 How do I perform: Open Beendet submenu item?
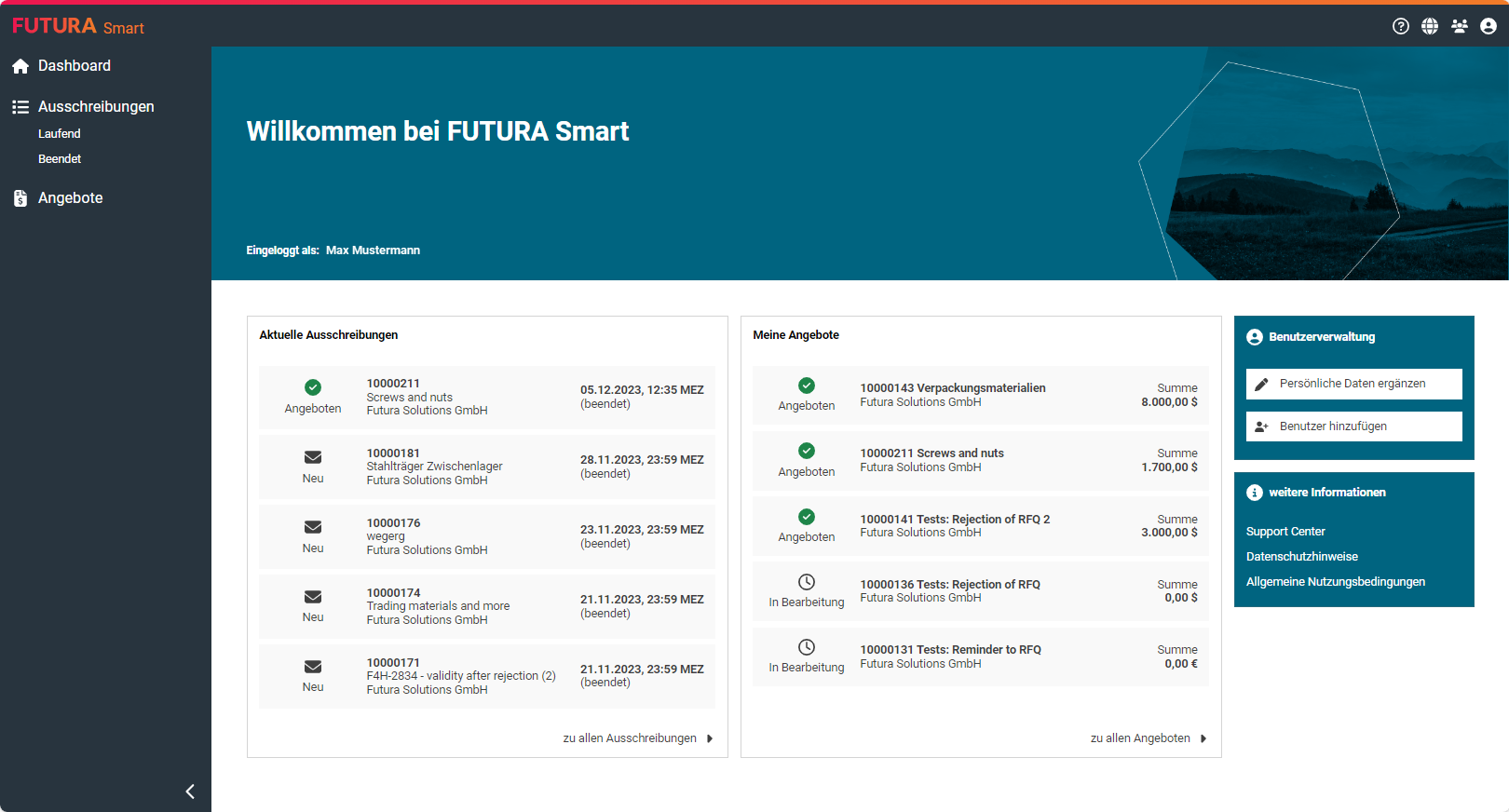point(60,159)
